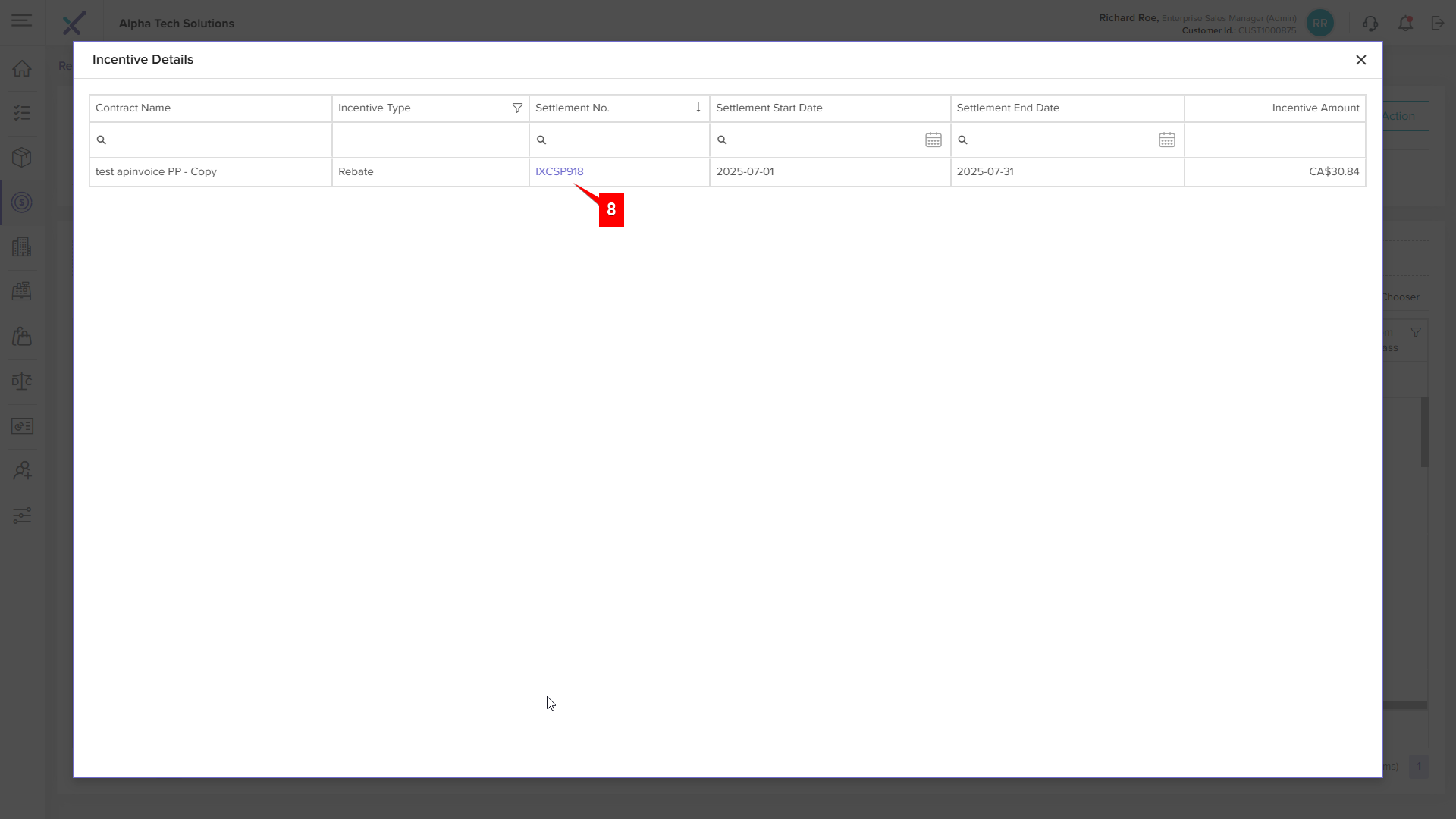Click the Settlement No. search field
Screen dimensions: 1456x819
619,140
